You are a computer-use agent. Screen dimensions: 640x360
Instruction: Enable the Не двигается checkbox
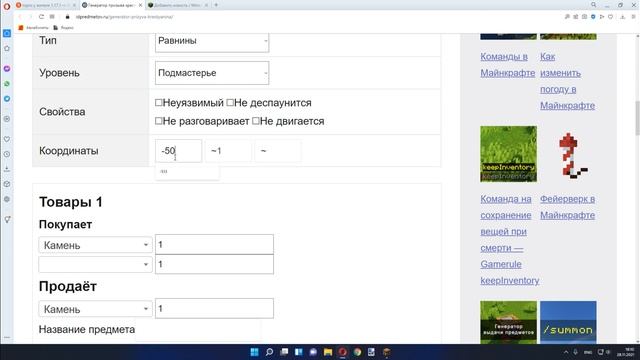coord(256,121)
